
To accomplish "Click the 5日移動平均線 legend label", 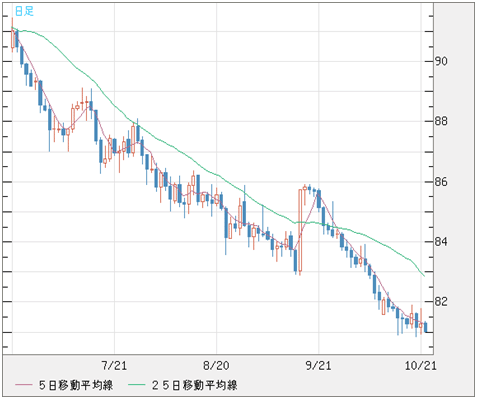I will pyautogui.click(x=76, y=385).
